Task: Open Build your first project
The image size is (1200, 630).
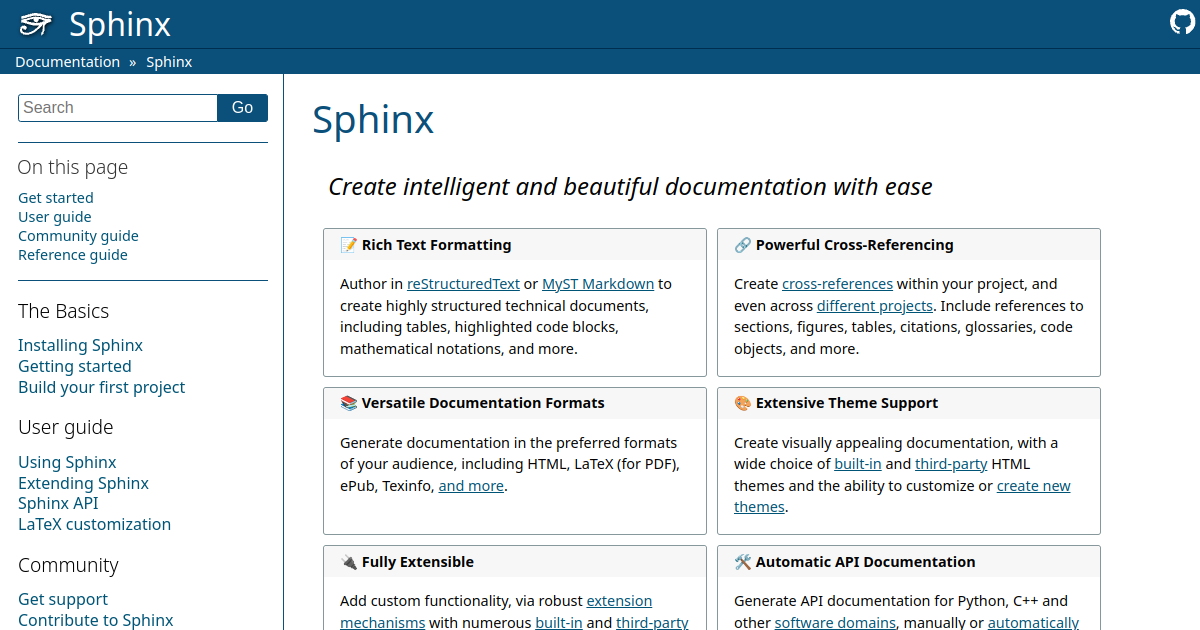Action: point(102,387)
